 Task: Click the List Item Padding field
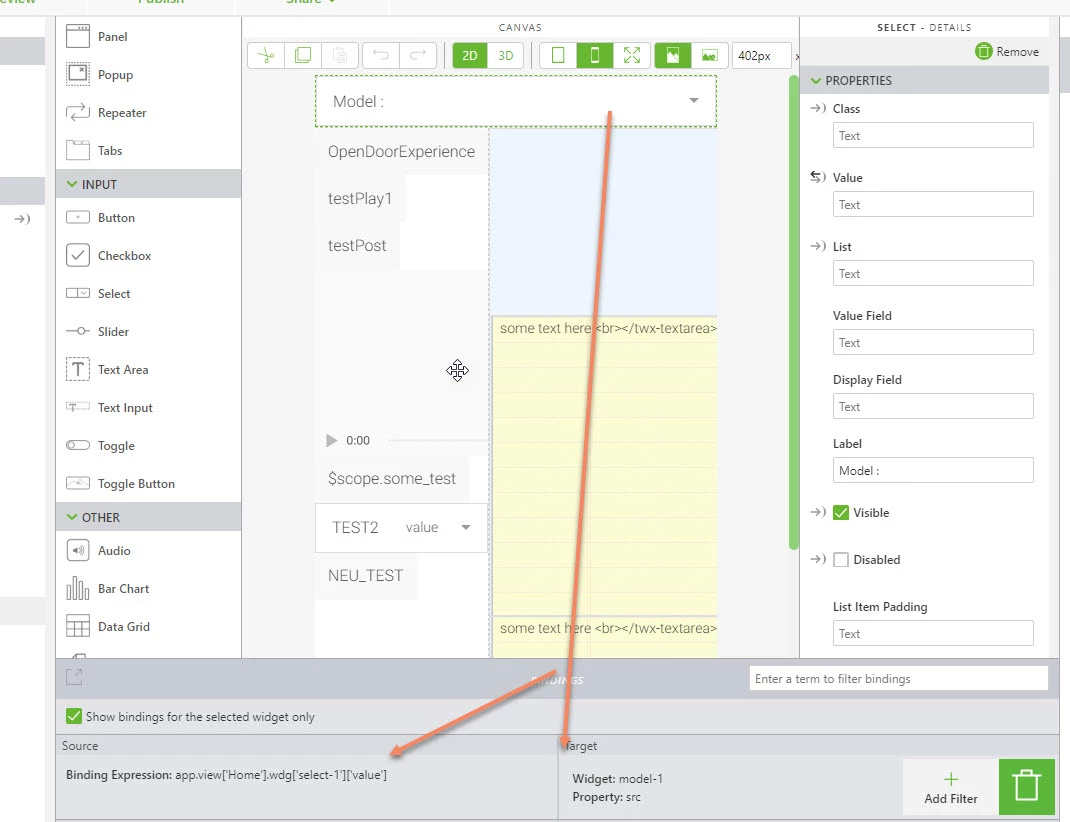(933, 633)
